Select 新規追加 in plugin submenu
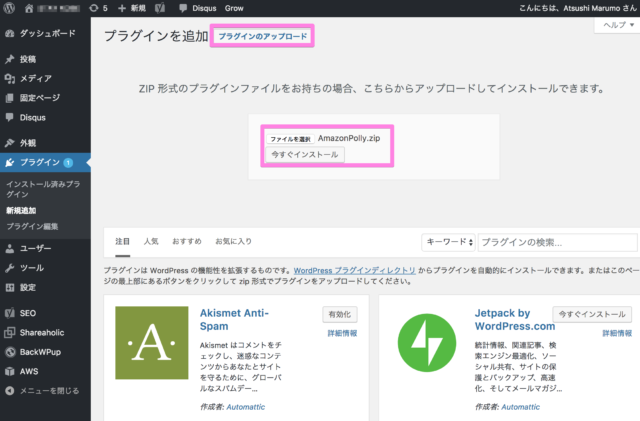 21,211
